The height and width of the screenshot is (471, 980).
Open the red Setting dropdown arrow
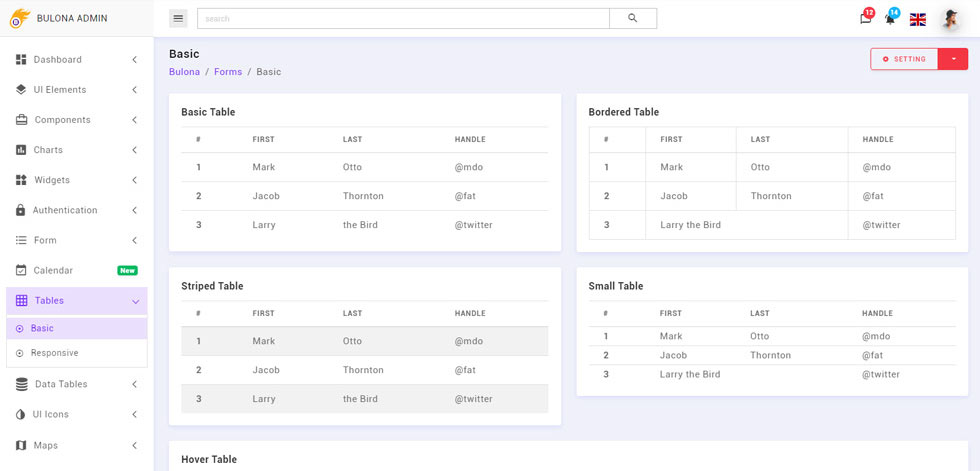953,59
